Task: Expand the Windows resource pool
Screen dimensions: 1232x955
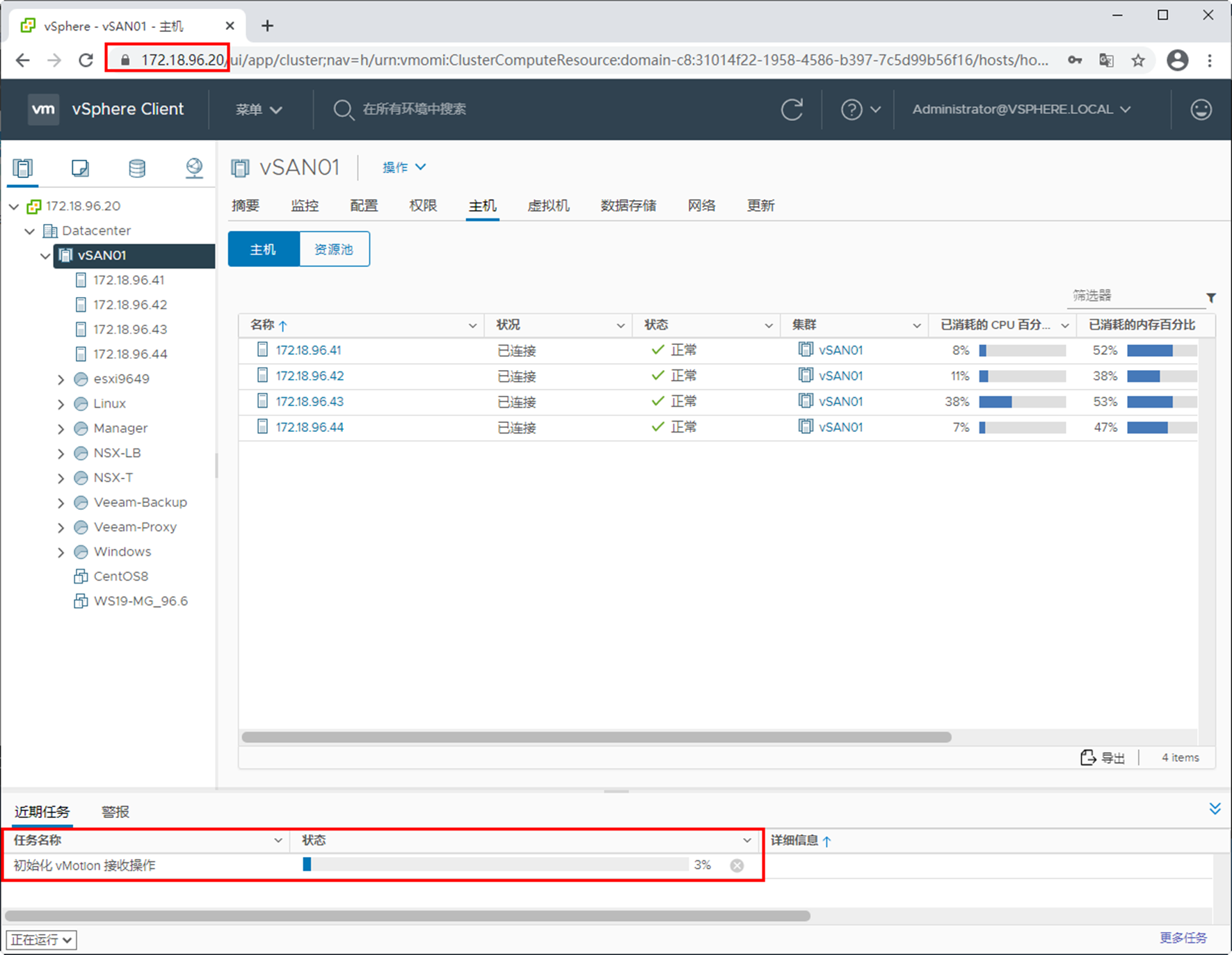Action: 61,552
